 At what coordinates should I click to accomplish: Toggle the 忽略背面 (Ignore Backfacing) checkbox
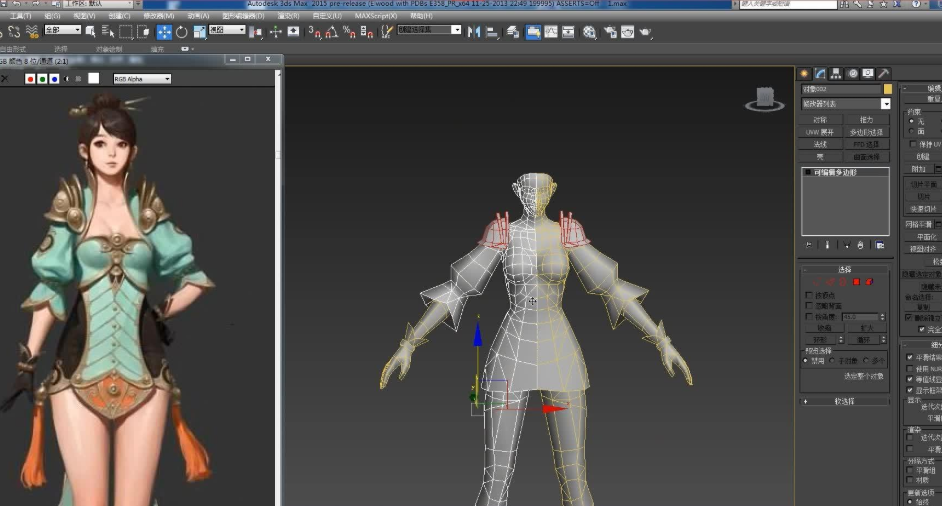[809, 305]
